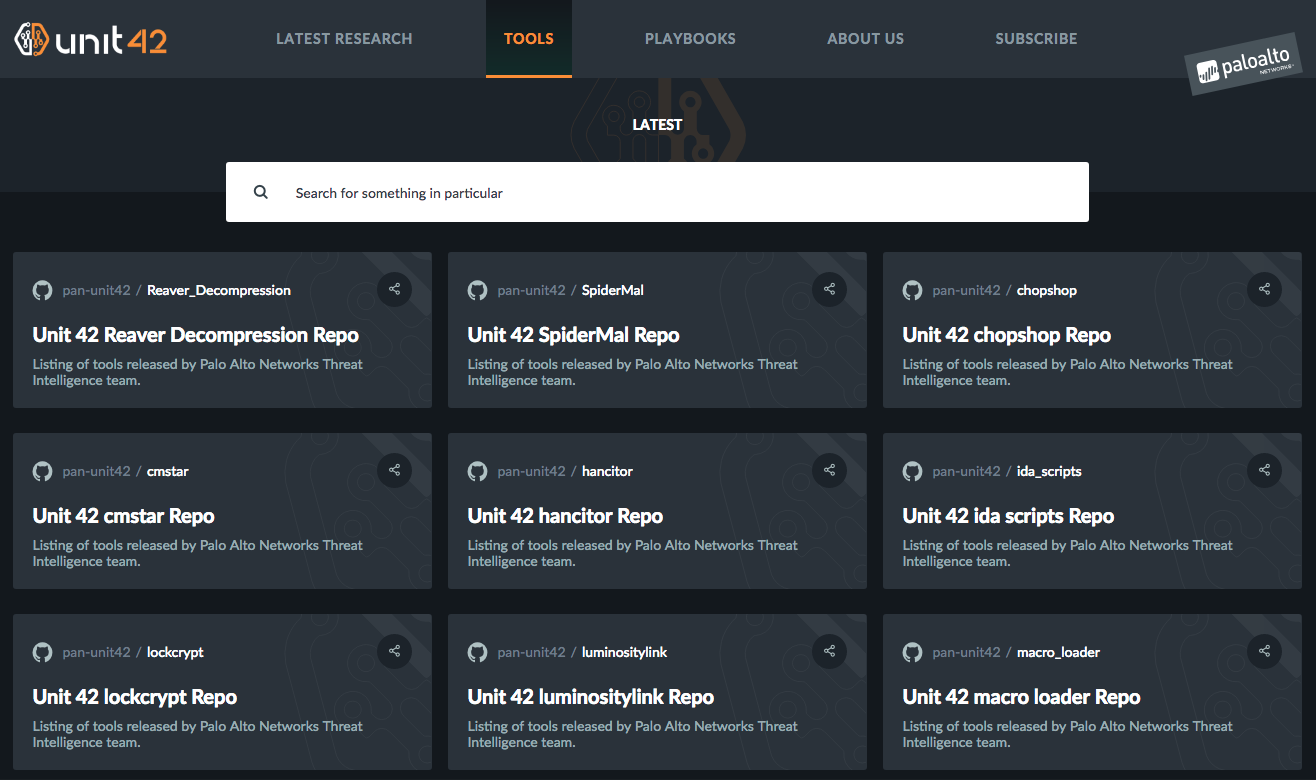Open the Unit 42 hancitor Repo link
Image resolution: width=1316 pixels, height=780 pixels.
pos(565,516)
